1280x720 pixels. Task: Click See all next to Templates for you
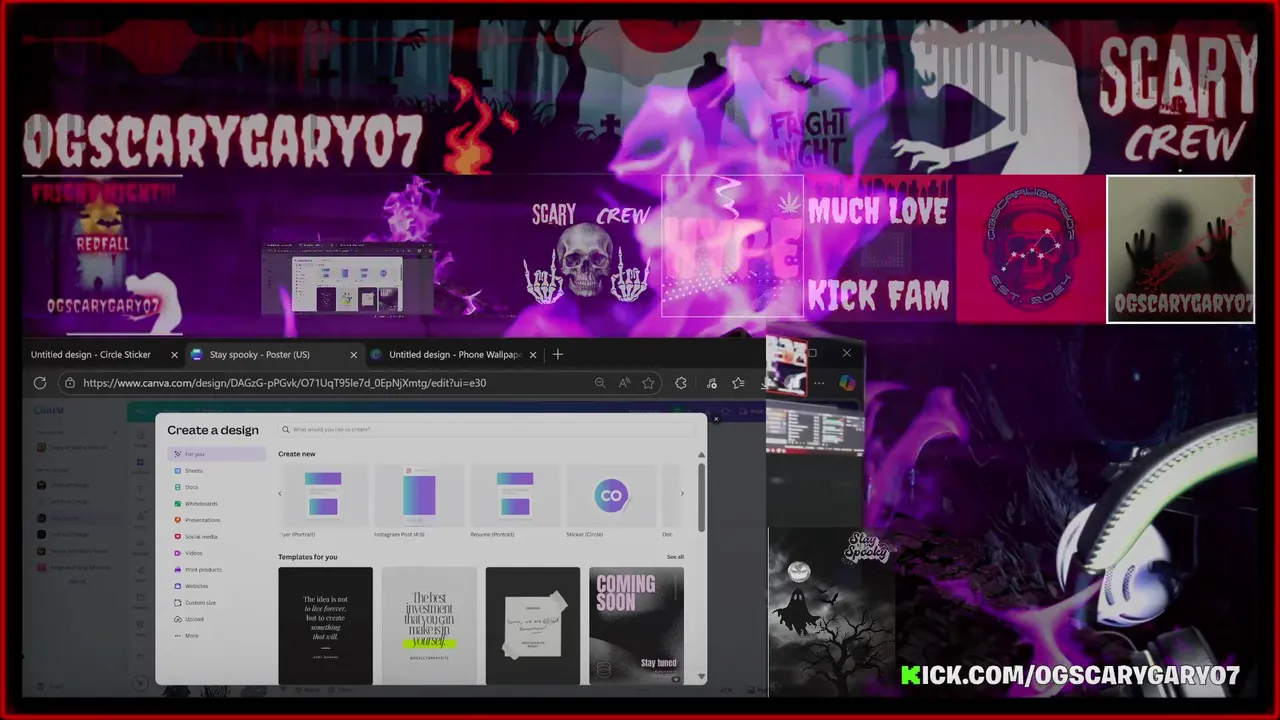coord(676,557)
